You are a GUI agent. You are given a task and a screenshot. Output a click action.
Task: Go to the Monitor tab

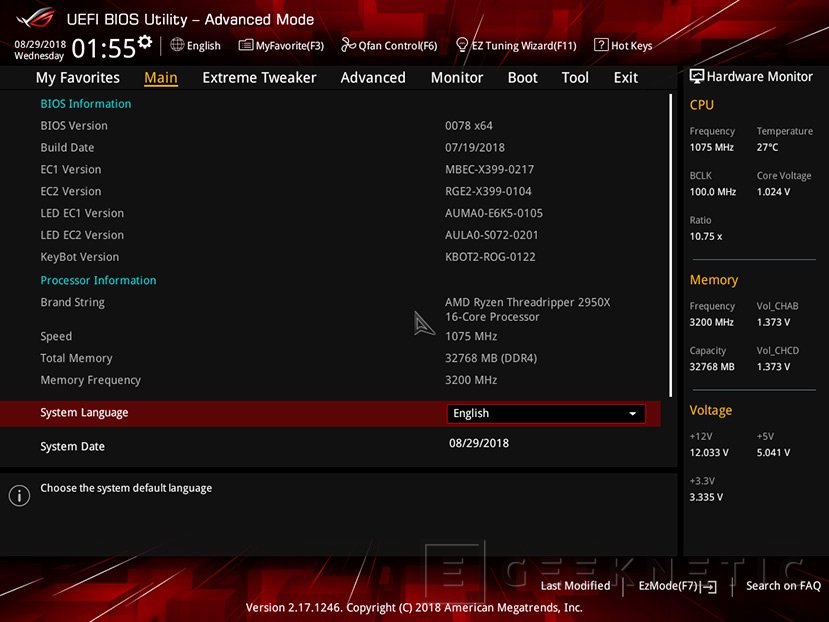pos(457,78)
